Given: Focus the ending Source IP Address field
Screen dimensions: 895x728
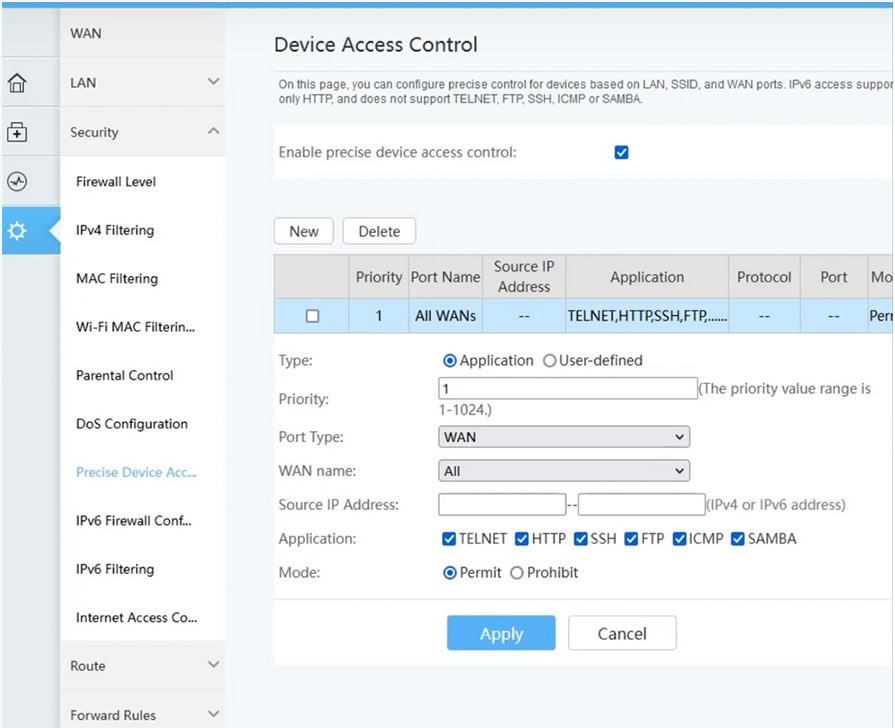Looking at the screenshot, I should 642,505.
